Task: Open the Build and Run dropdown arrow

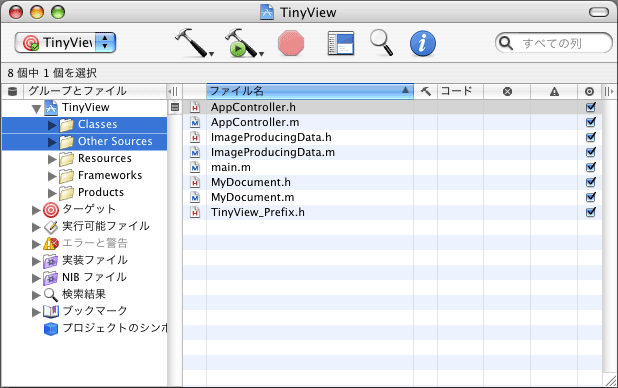Action: pyautogui.click(x=261, y=54)
